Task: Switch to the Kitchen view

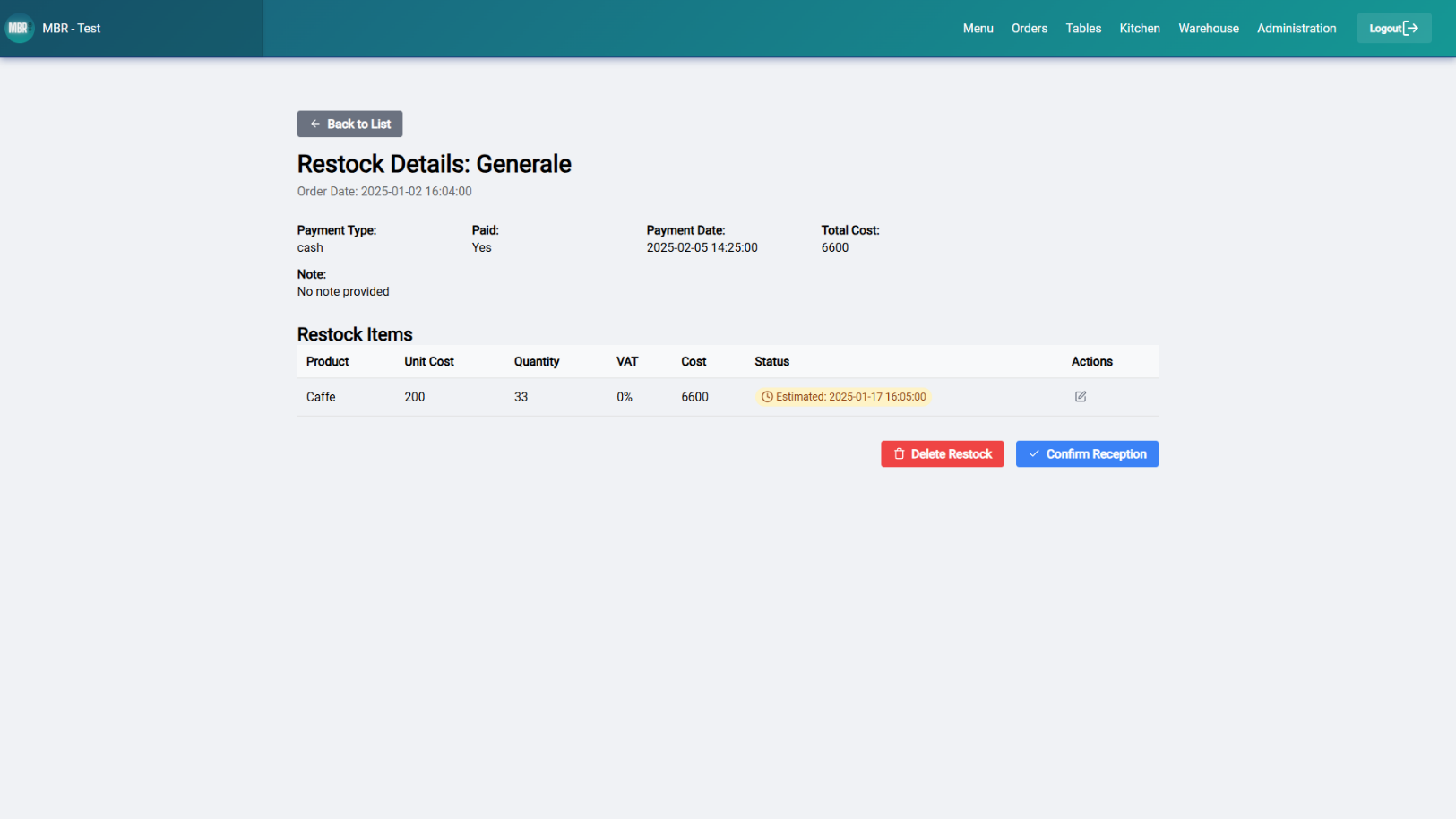Action: point(1140,28)
